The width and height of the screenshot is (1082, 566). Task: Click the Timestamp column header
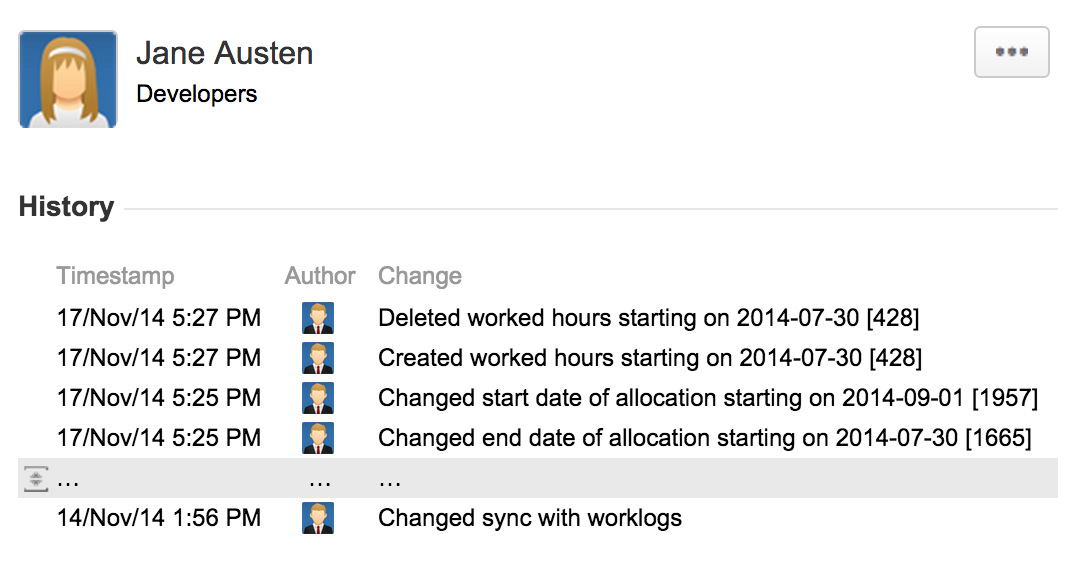point(115,276)
